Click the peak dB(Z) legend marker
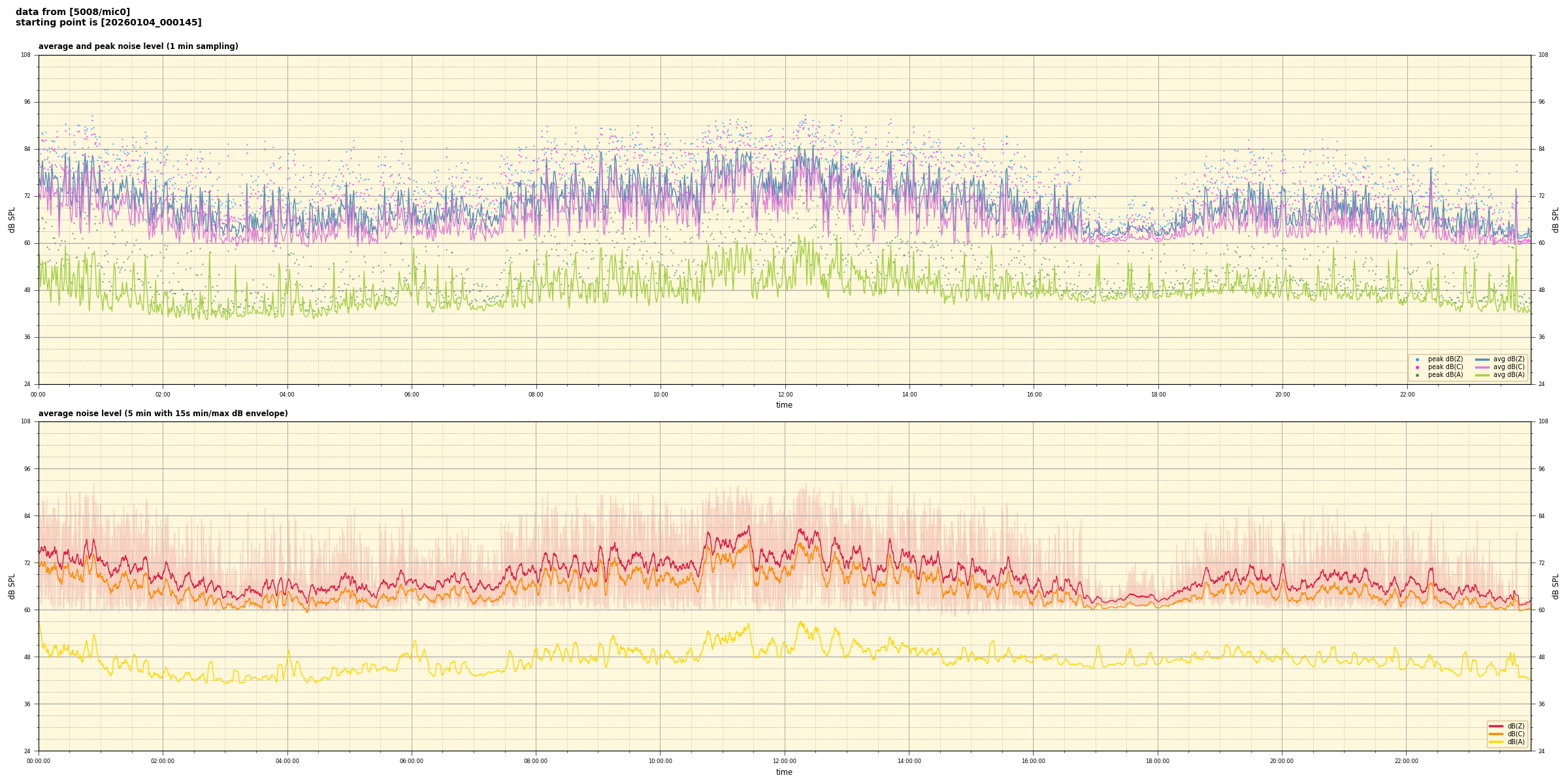The height and width of the screenshot is (784, 1568). (x=1417, y=359)
